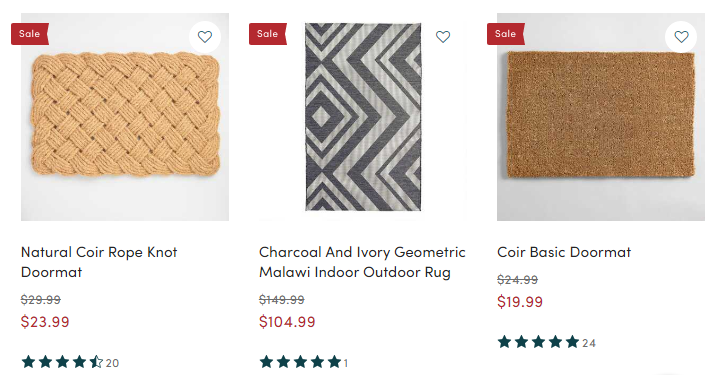Save the Coir Basic Doormat with heart icon

point(681,37)
